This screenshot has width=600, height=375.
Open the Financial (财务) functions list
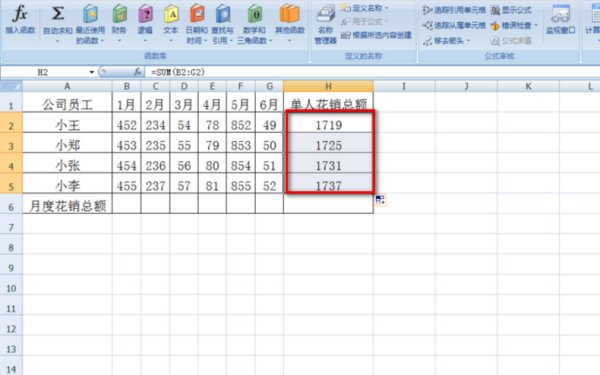[x=119, y=23]
